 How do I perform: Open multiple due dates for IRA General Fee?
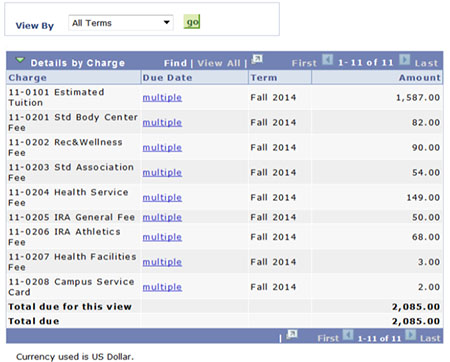(x=162, y=217)
